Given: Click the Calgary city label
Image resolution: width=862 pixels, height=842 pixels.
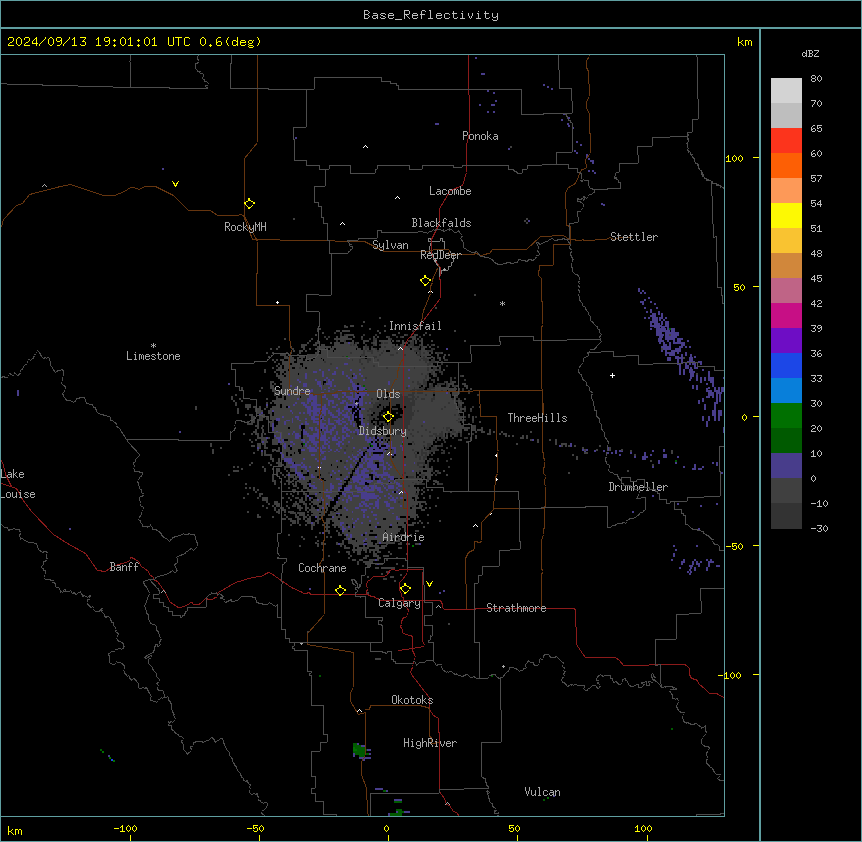Looking at the screenshot, I should coord(399,603).
